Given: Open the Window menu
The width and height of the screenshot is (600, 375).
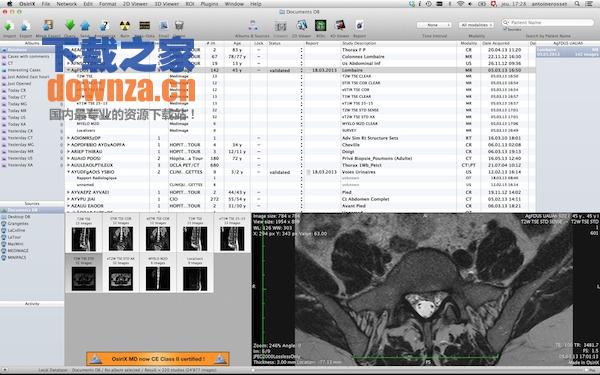Looking at the screenshot, I should 234,4.
